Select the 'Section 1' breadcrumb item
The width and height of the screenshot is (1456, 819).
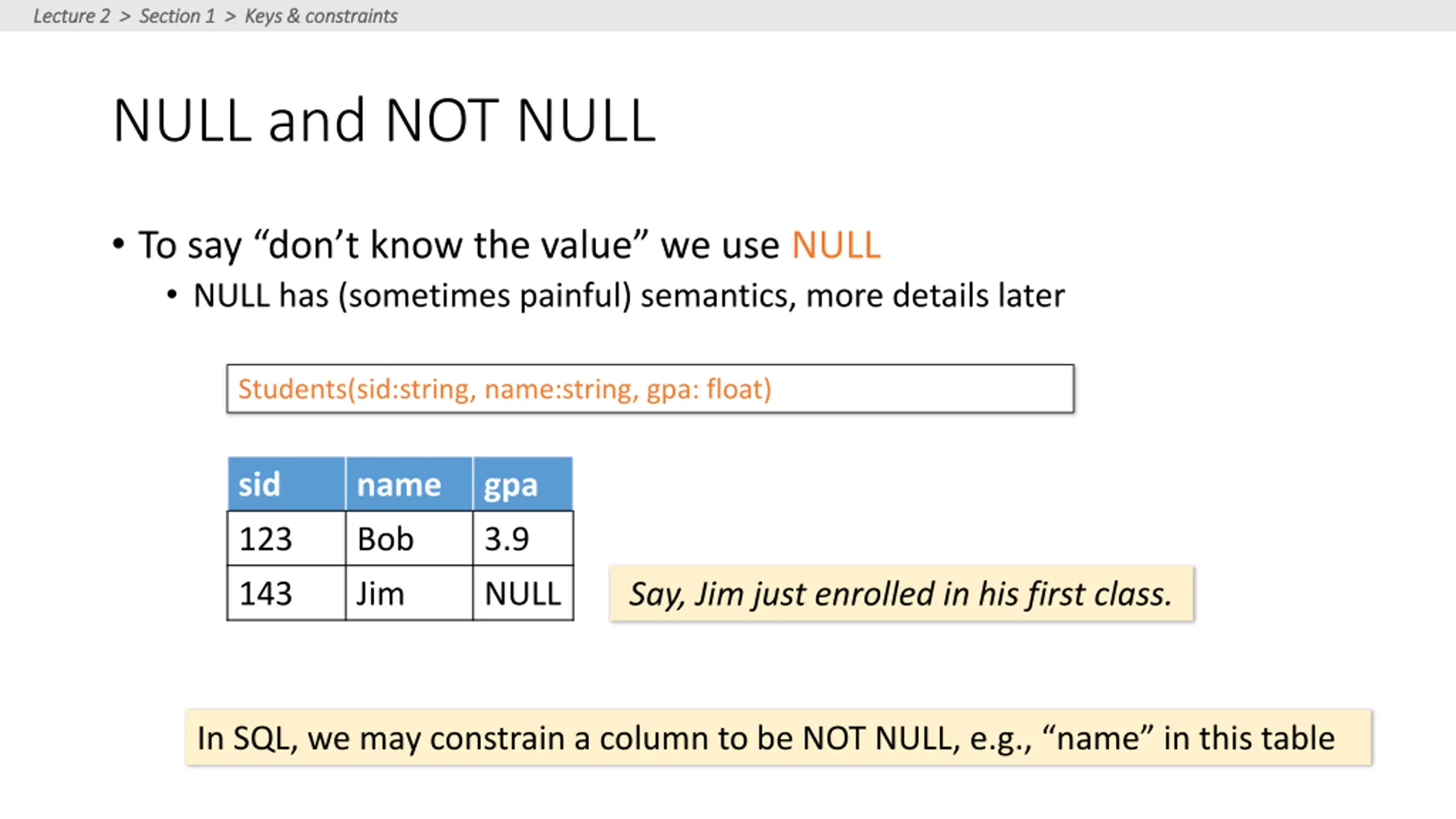point(177,16)
